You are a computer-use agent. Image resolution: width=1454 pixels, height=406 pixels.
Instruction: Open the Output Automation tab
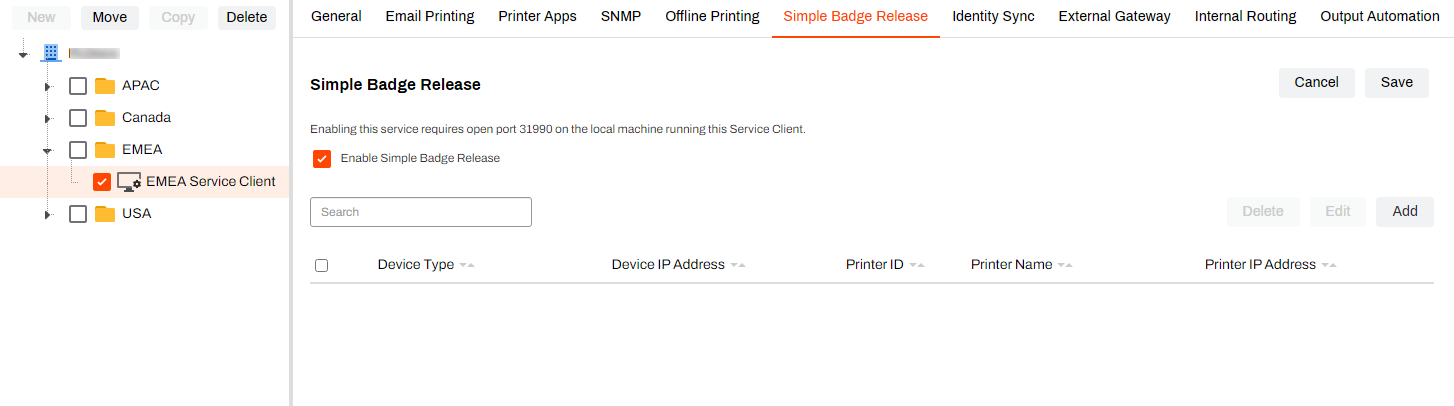pos(1380,17)
